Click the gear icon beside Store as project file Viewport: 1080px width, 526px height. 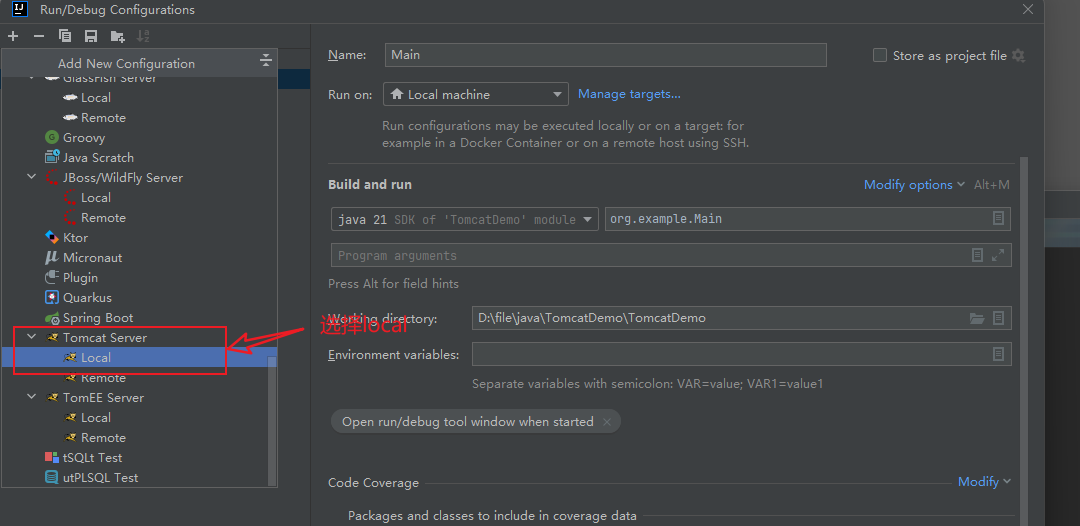click(x=1018, y=56)
